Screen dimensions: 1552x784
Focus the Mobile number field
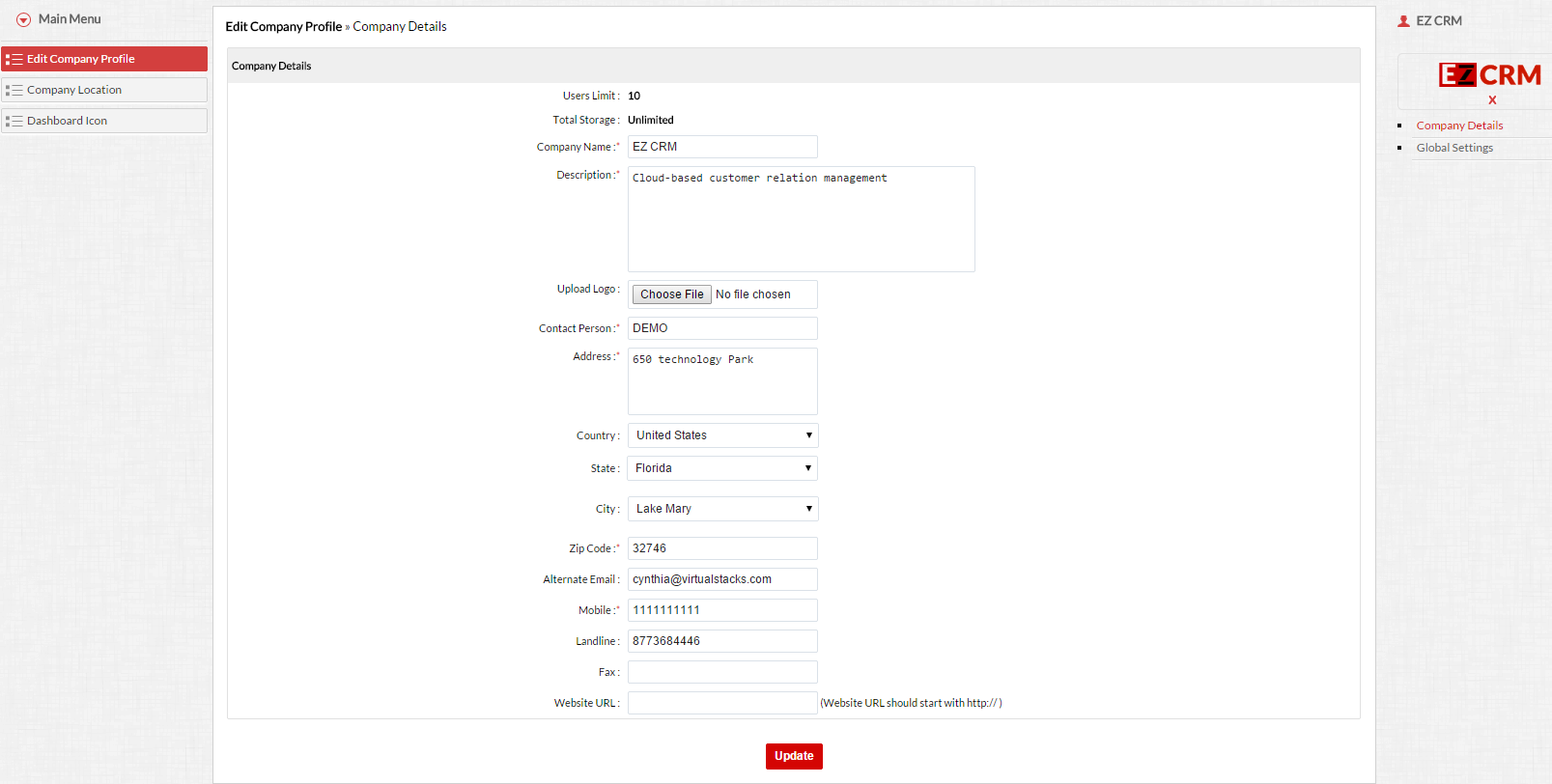pos(722,610)
